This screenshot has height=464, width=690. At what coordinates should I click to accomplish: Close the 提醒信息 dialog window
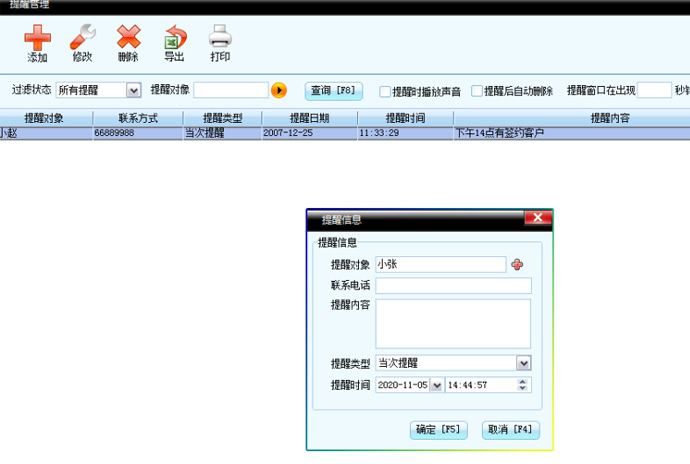click(537, 218)
